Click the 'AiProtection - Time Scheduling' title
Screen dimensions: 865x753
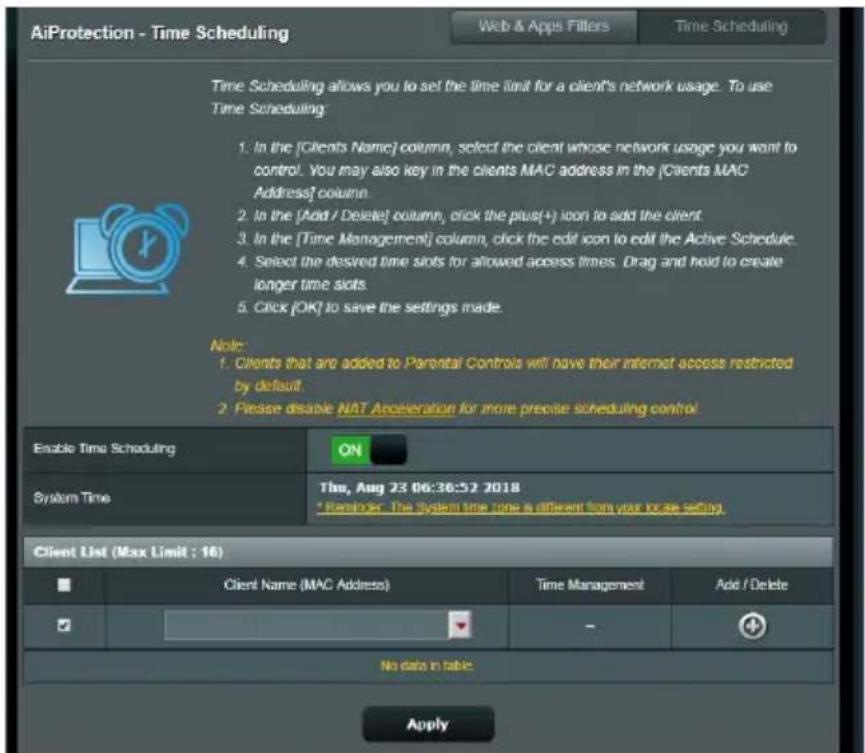[159, 33]
